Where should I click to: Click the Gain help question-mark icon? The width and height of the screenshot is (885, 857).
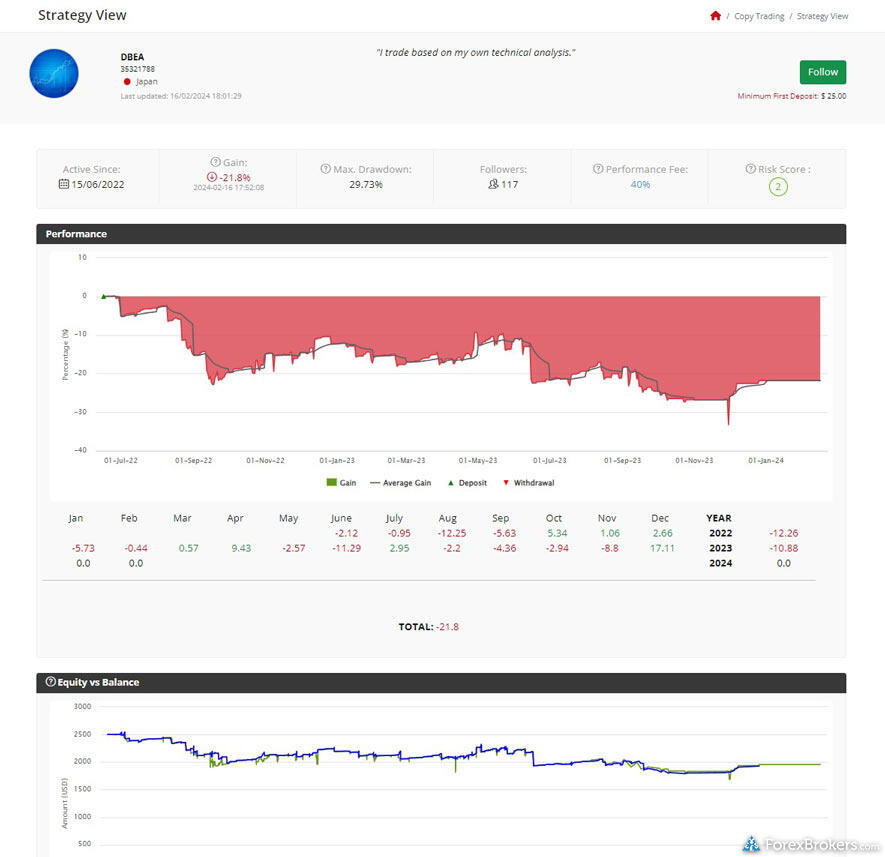click(215, 162)
